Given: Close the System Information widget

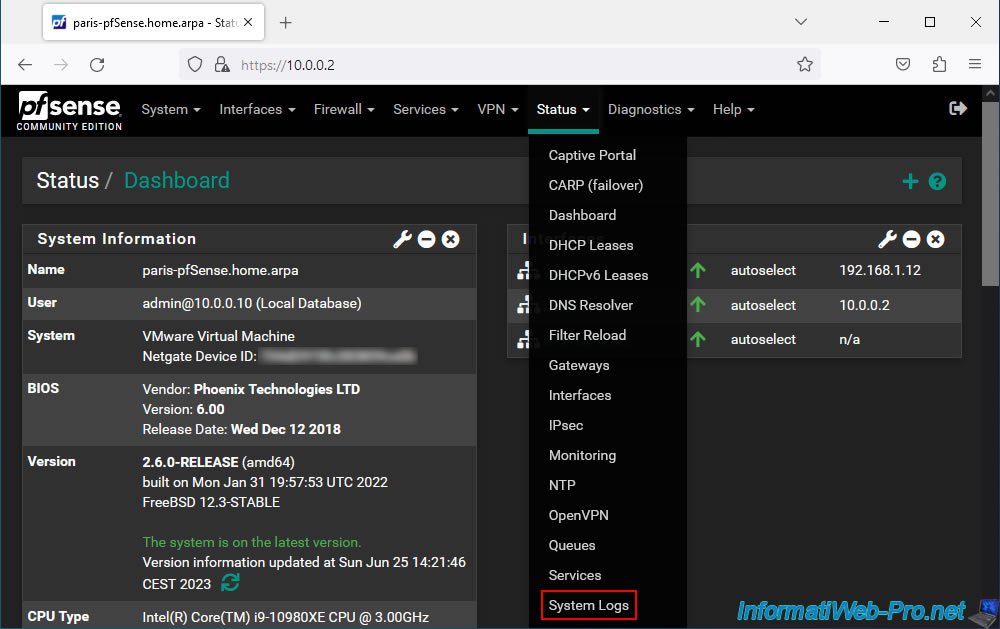Looking at the screenshot, I should pos(451,239).
